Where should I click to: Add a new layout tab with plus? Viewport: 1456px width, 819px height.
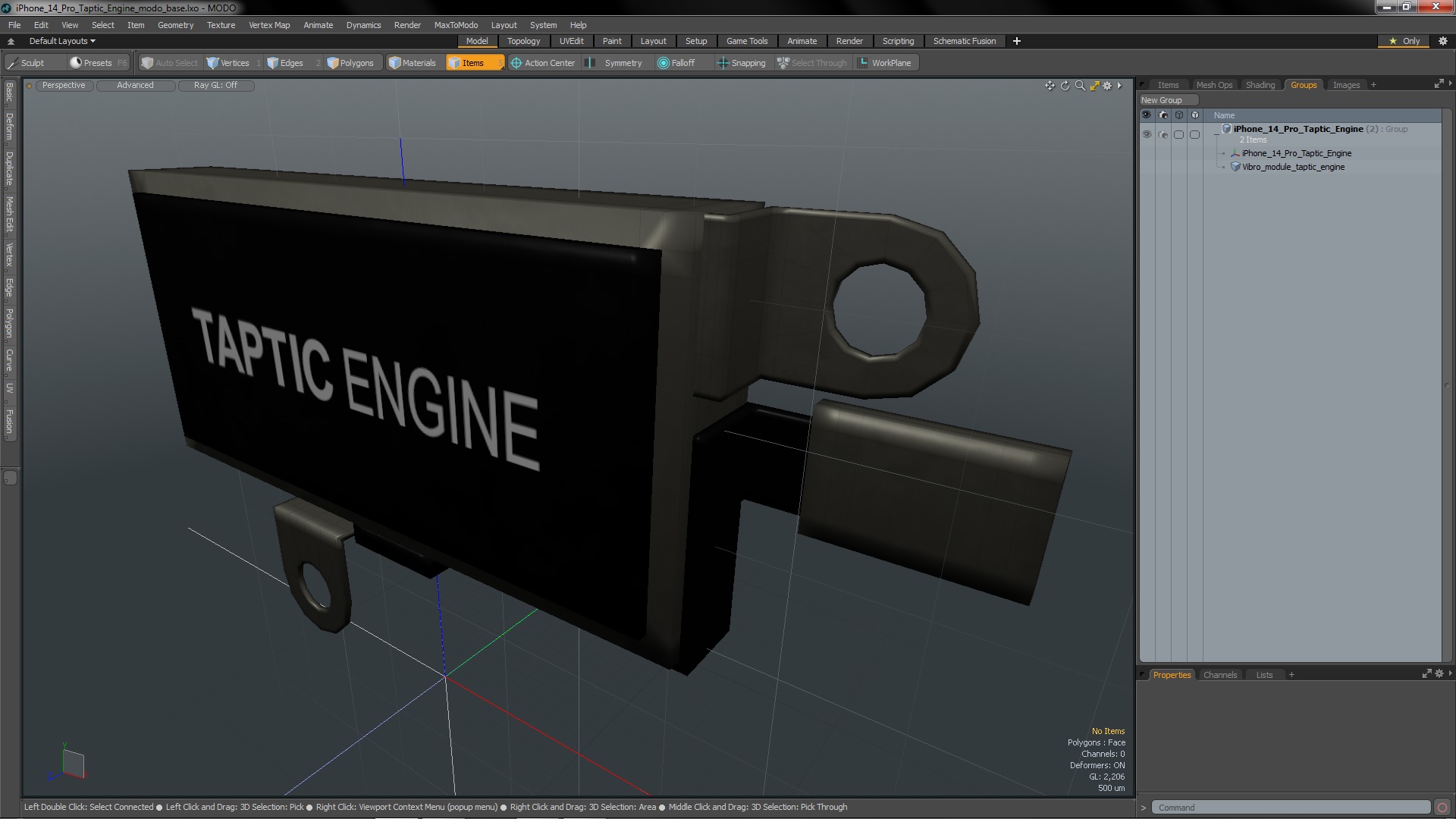(1017, 41)
